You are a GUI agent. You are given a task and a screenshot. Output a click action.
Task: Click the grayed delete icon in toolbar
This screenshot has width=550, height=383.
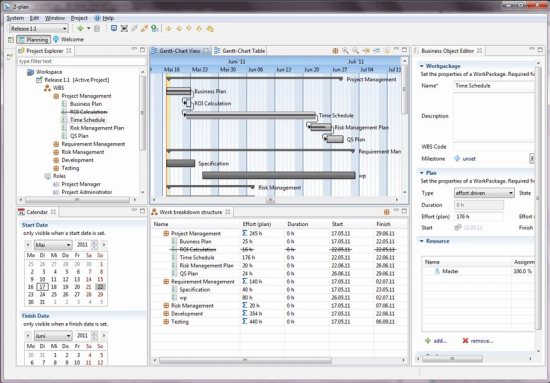pos(97,28)
